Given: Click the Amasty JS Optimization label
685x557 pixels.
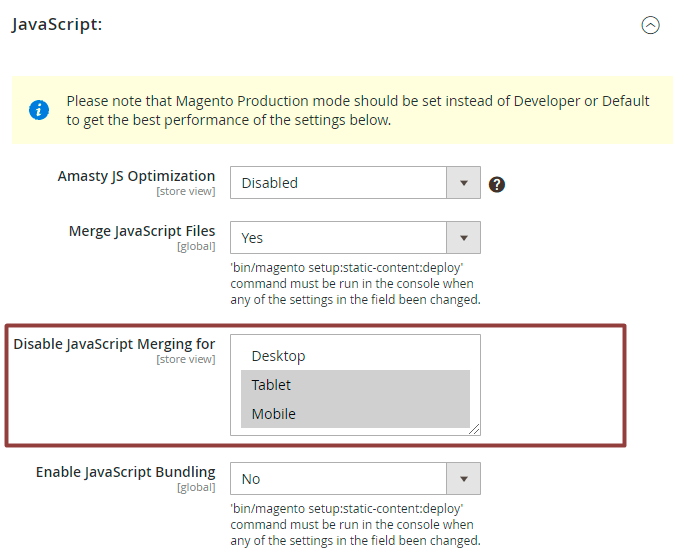Looking at the screenshot, I should (136, 176).
